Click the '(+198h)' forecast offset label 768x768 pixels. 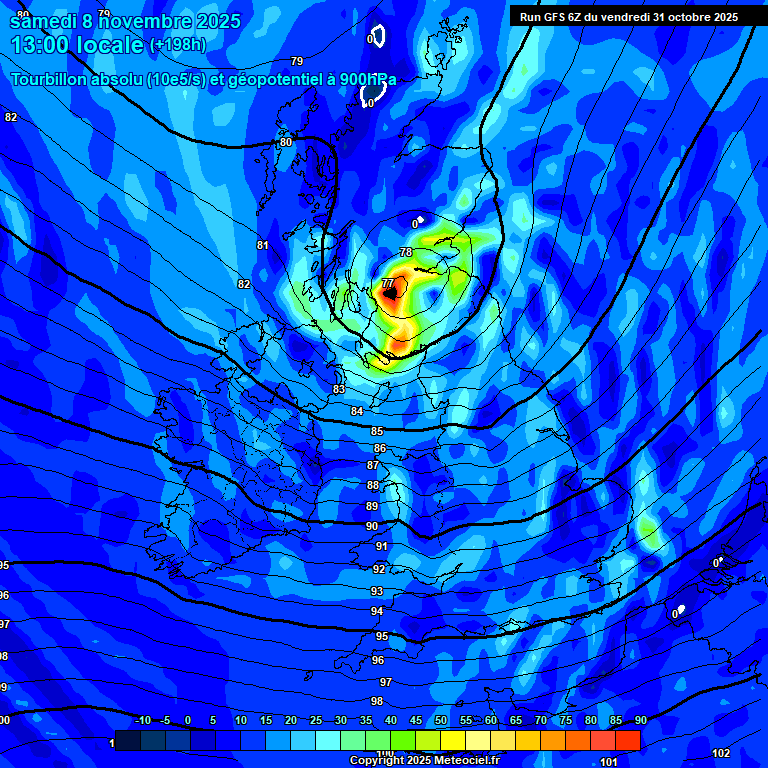180,46
